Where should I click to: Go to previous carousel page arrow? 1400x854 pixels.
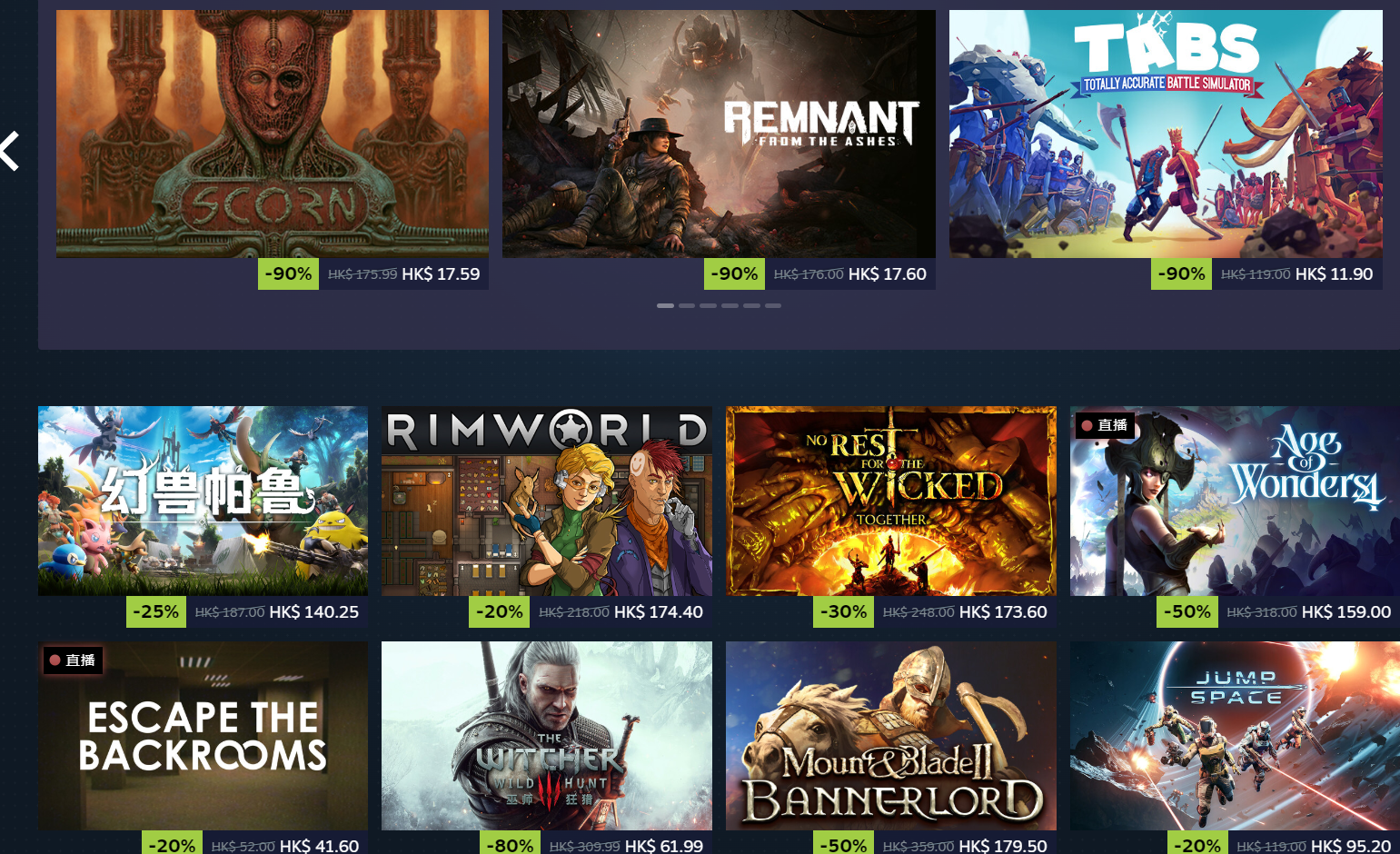(10, 151)
